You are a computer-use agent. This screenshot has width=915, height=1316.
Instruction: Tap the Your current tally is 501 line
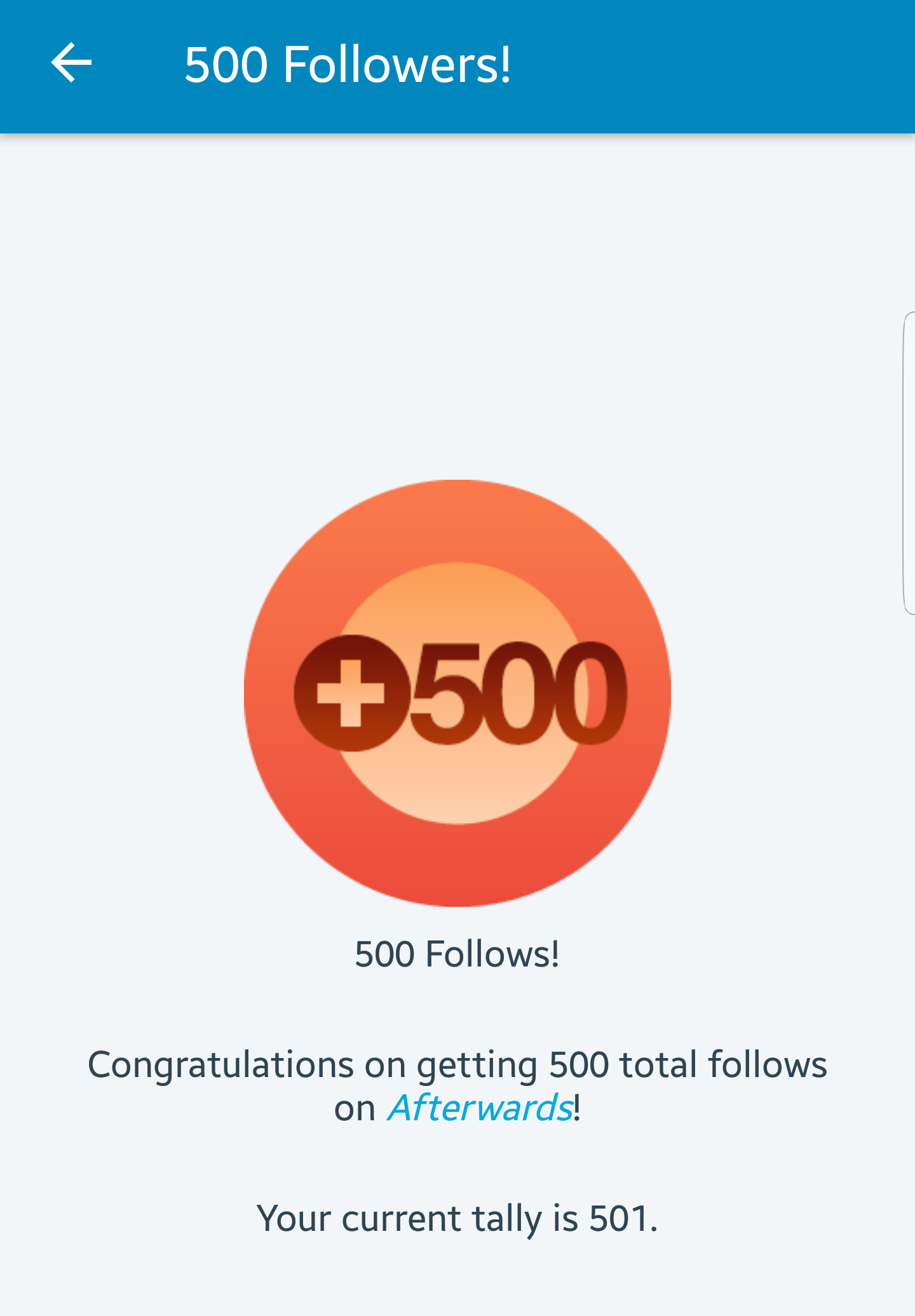coord(457,1219)
